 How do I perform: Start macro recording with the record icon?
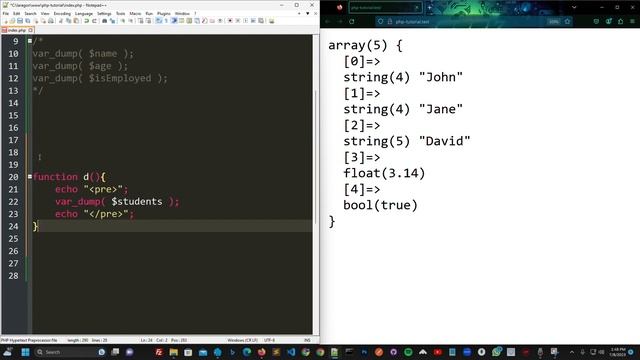click(230, 21)
